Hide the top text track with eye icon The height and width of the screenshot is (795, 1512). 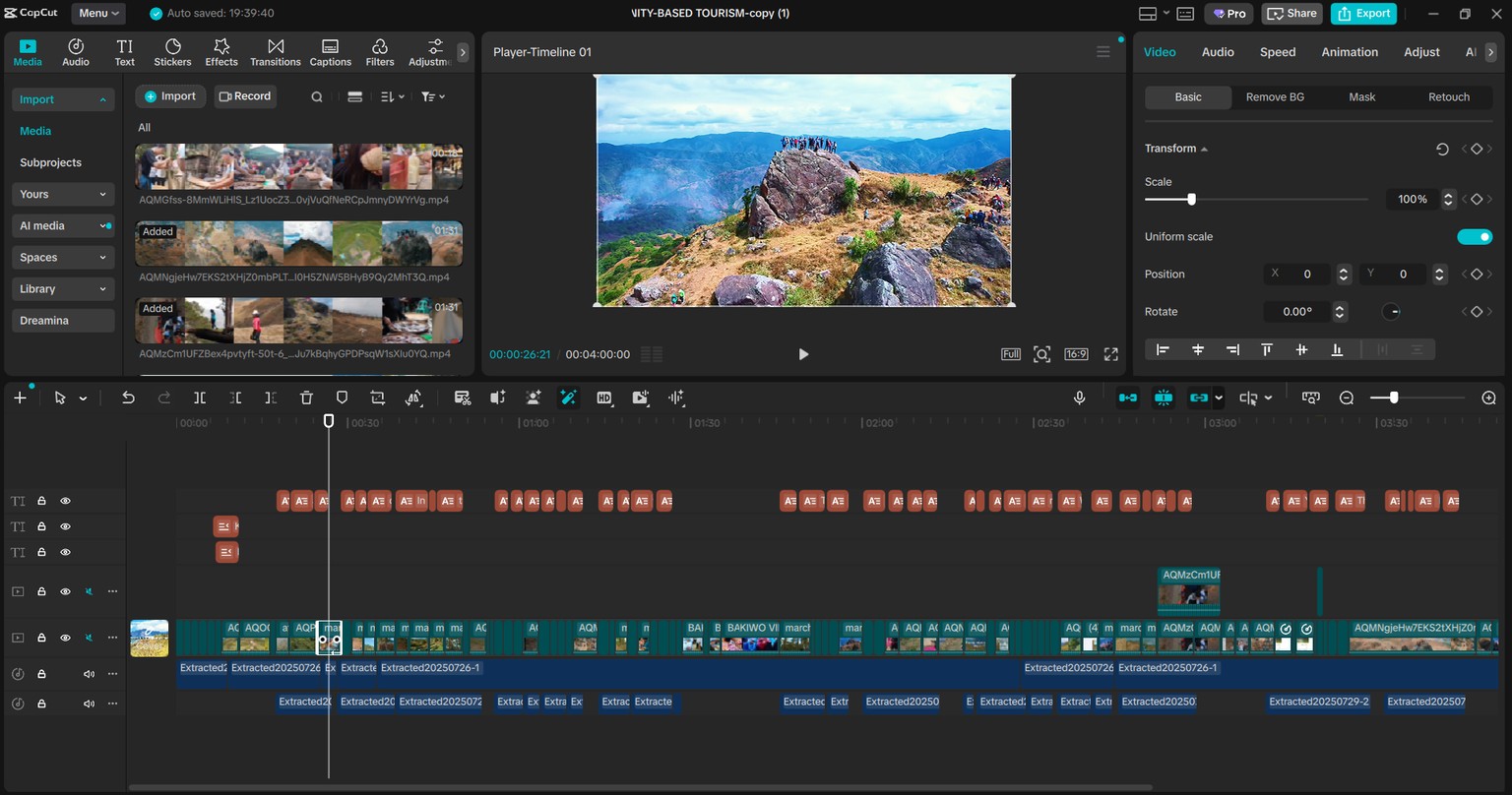[65, 501]
